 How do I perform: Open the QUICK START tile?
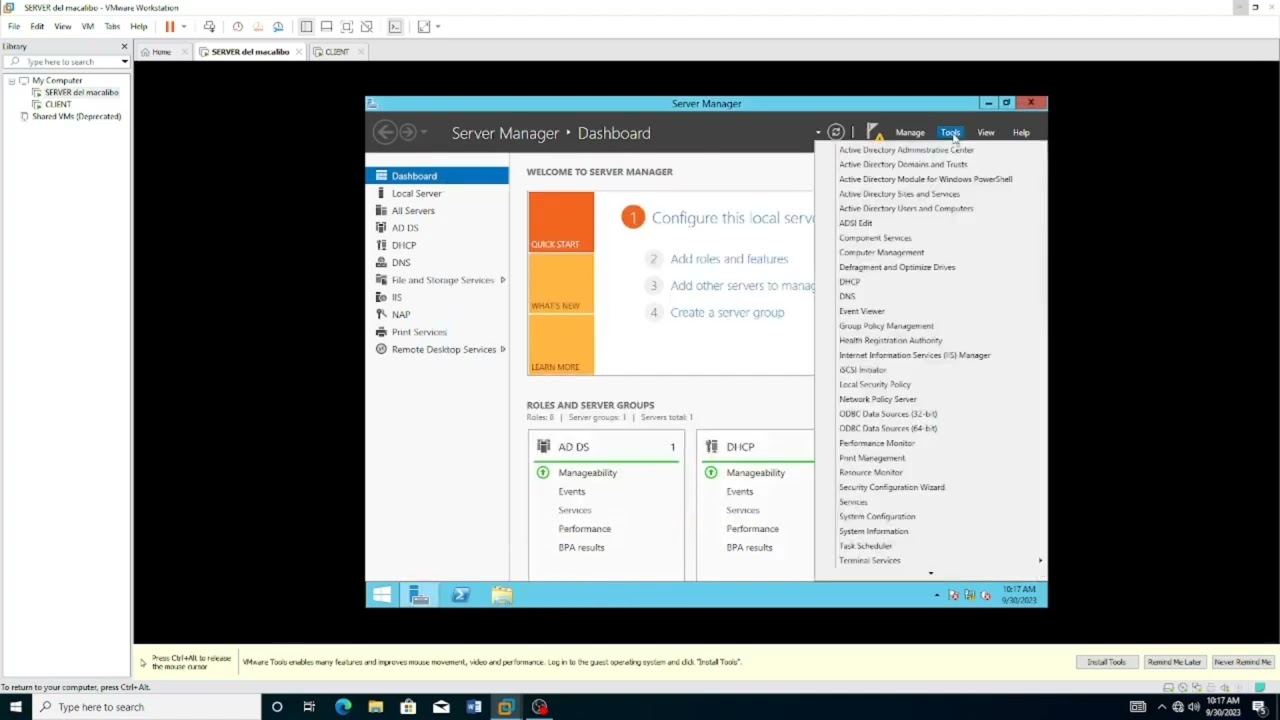(x=561, y=222)
